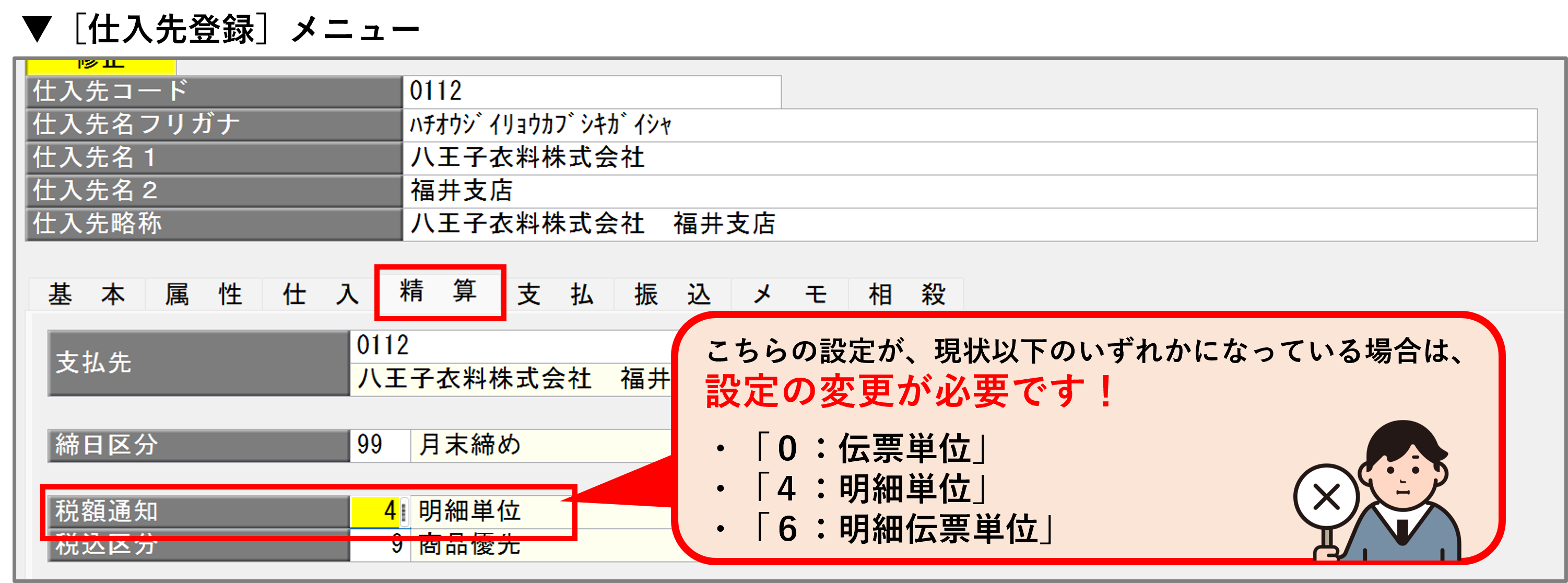The height and width of the screenshot is (583, 1568).
Task: Select the メモ tab
Action: (x=790, y=294)
